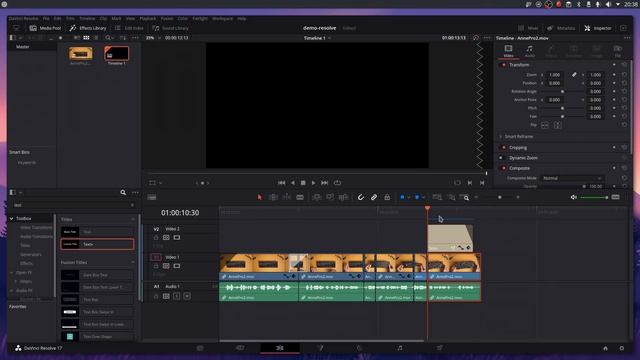The image size is (640, 360).
Task: Mute audio with the speaker icon
Action: 573,197
